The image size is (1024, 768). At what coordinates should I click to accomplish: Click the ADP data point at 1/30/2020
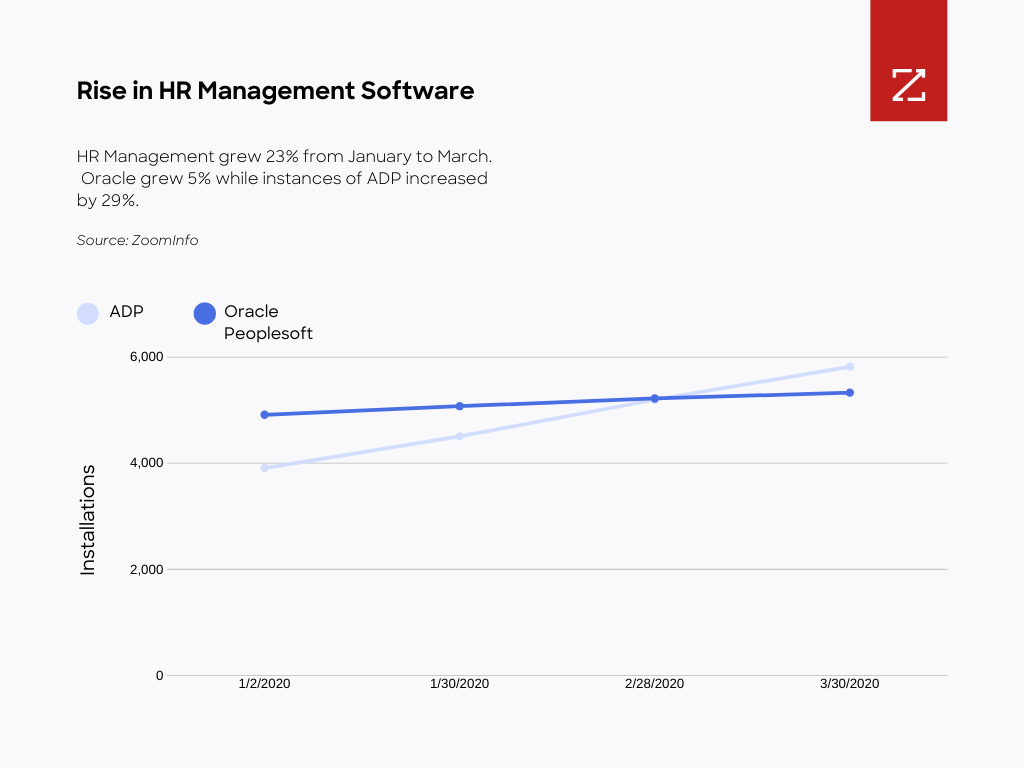tap(460, 436)
